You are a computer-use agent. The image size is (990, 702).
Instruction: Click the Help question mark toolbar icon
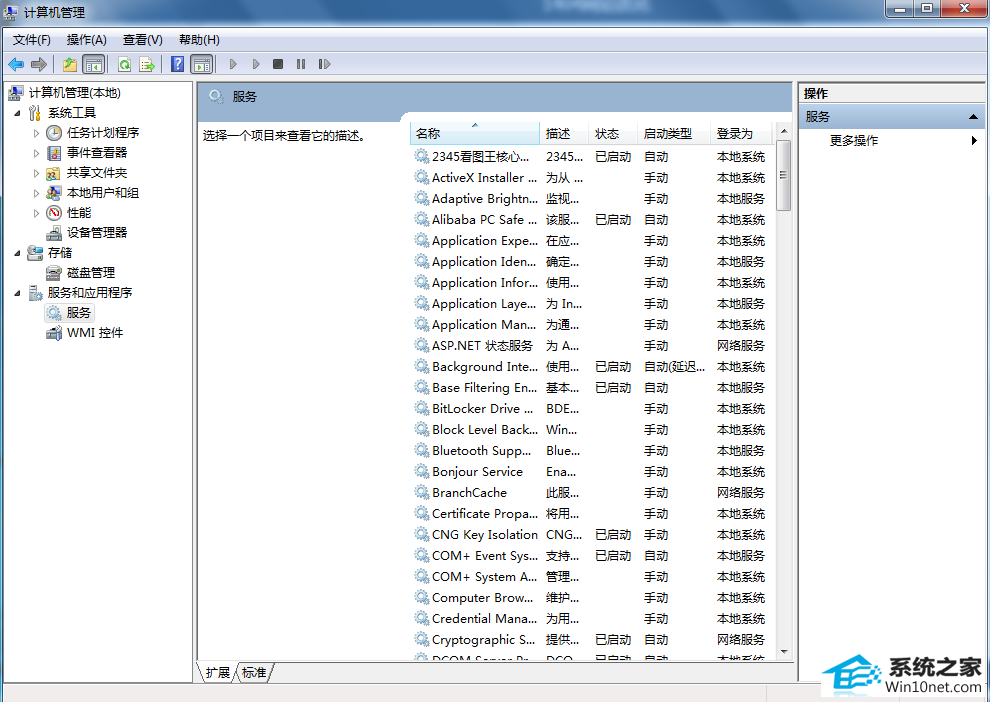tap(178, 64)
